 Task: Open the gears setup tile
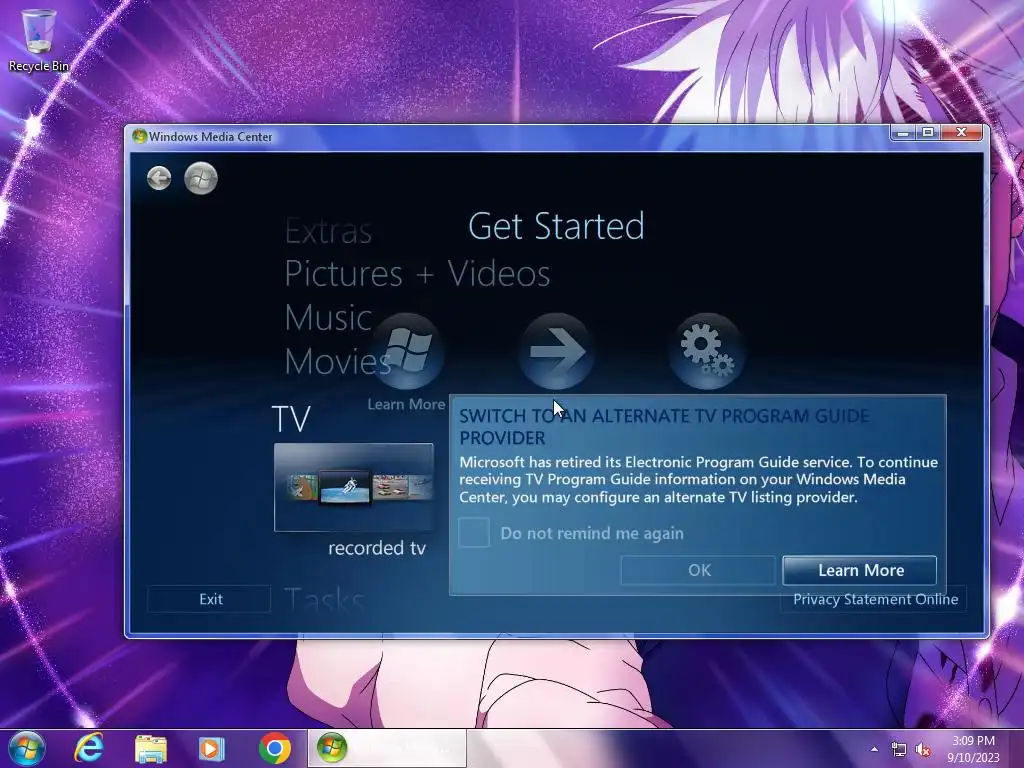(x=706, y=351)
